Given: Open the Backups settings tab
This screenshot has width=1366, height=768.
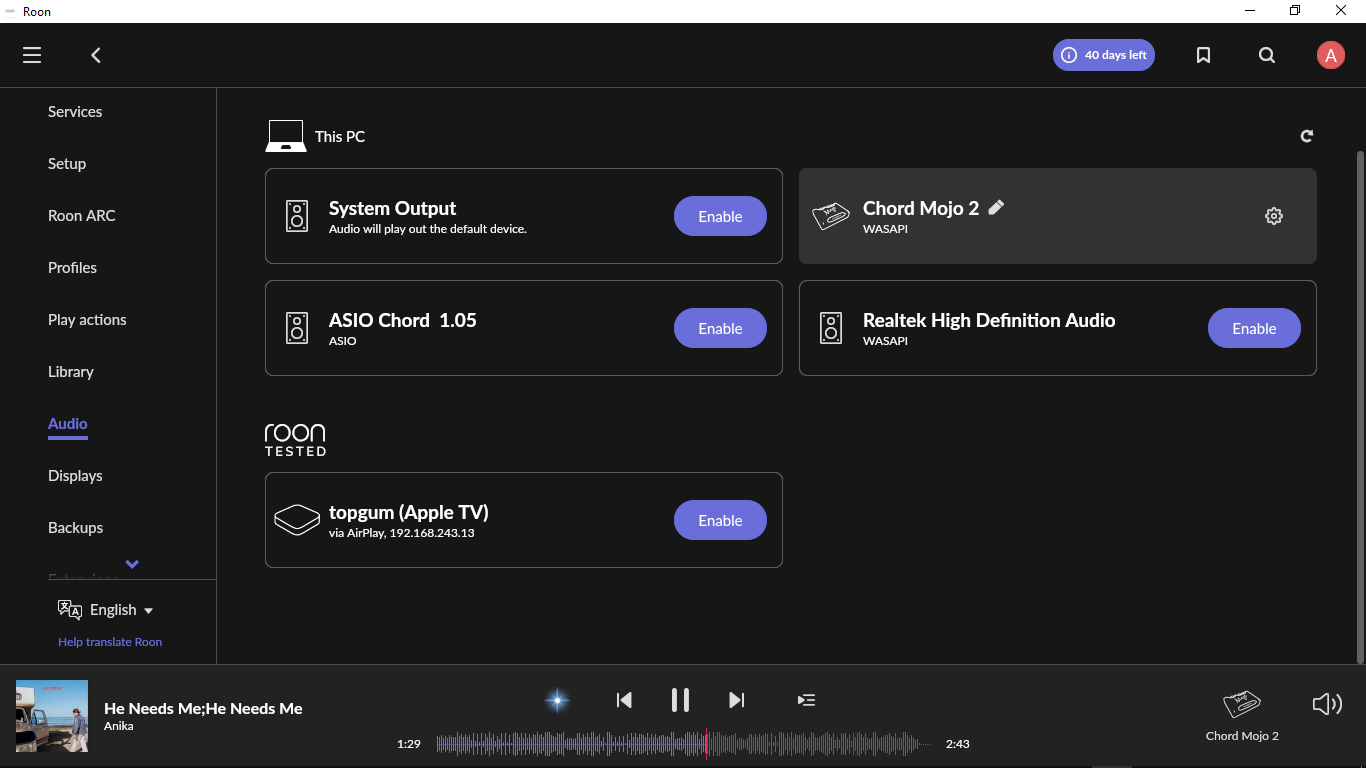Looking at the screenshot, I should coord(75,528).
